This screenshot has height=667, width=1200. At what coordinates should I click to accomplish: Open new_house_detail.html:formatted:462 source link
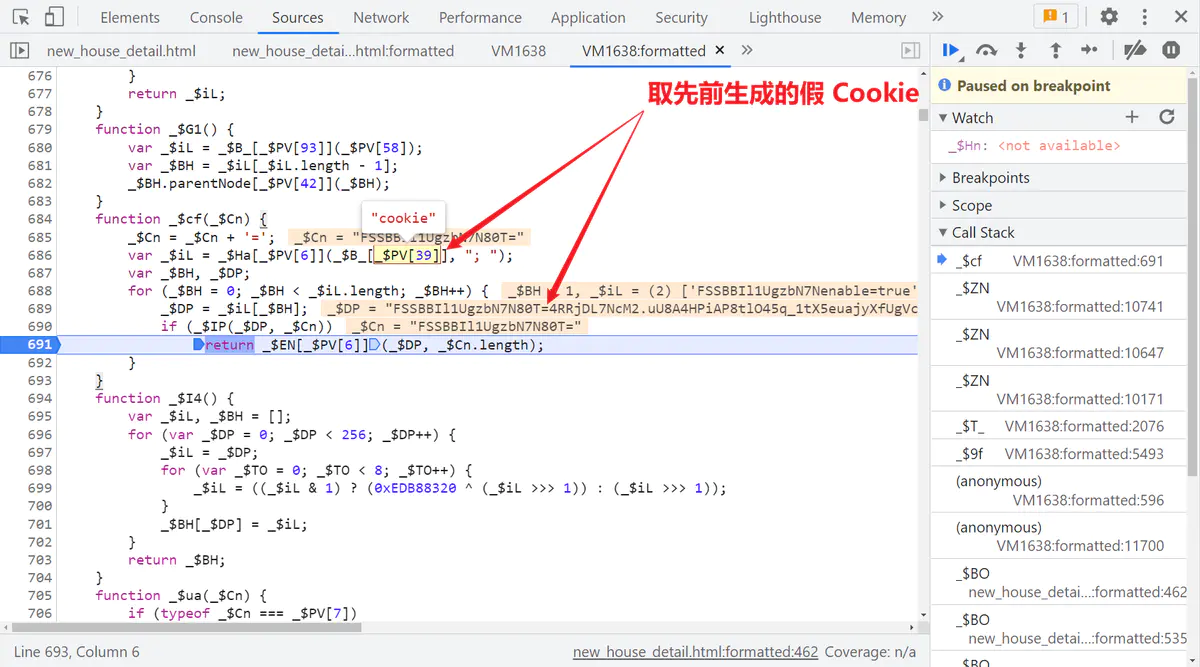[x=694, y=652]
